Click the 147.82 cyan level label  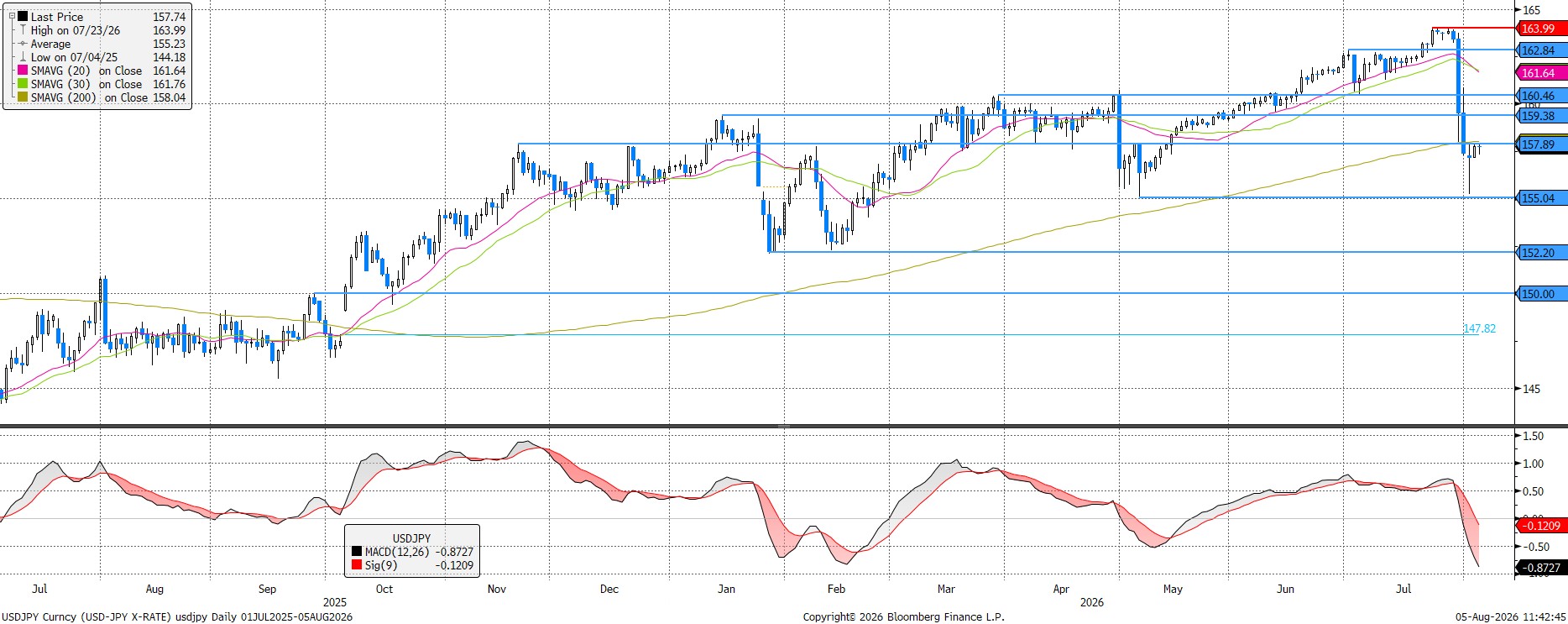click(x=1479, y=328)
